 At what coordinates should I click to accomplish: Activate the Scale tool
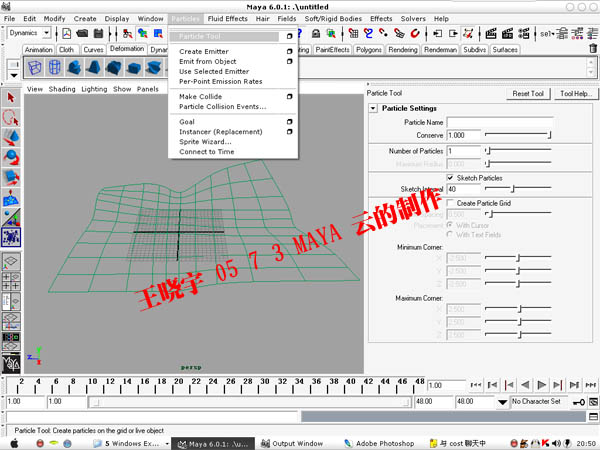tap(11, 178)
